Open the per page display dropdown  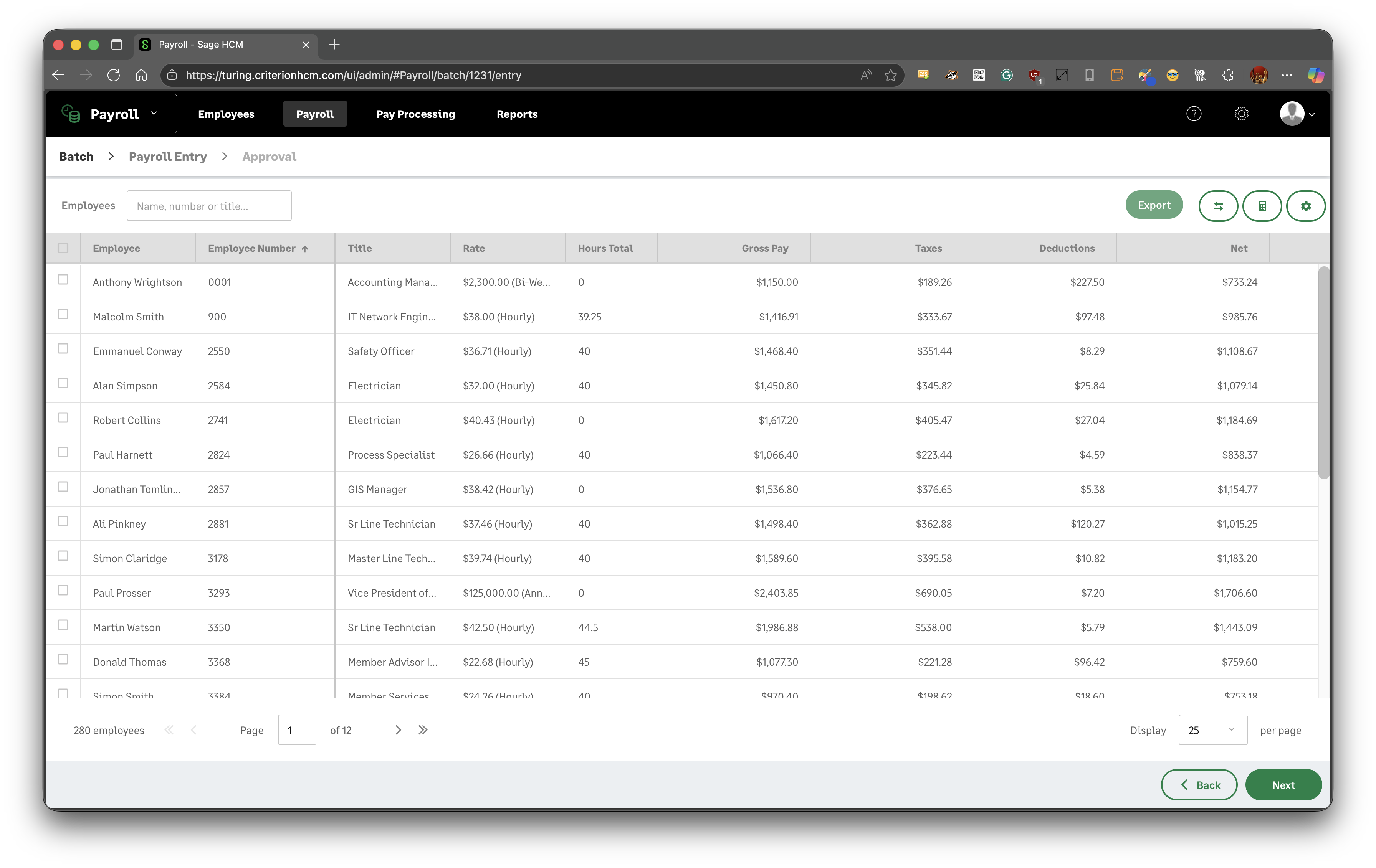coord(1212,730)
